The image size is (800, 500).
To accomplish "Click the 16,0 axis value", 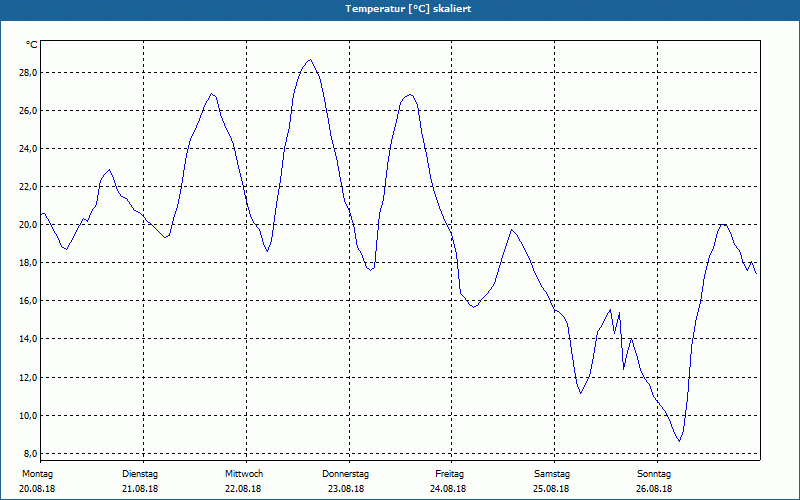I will click(28, 301).
